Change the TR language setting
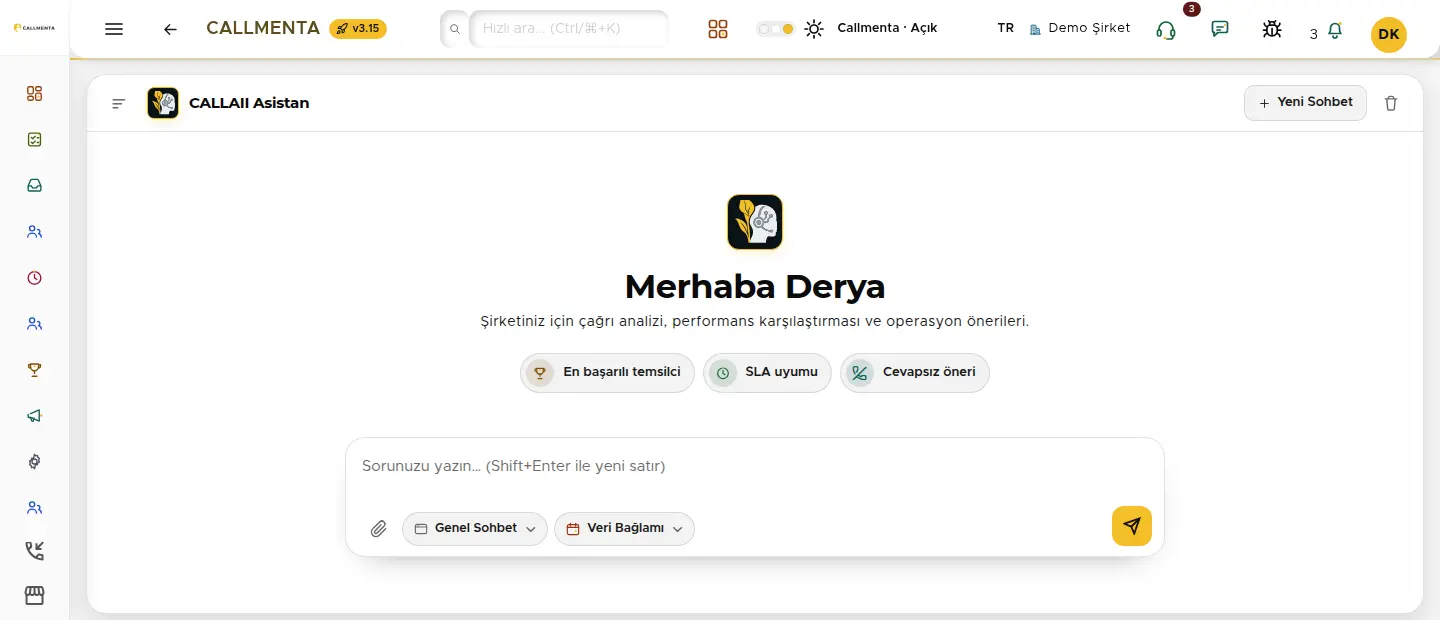The height and width of the screenshot is (620, 1440). (1006, 28)
